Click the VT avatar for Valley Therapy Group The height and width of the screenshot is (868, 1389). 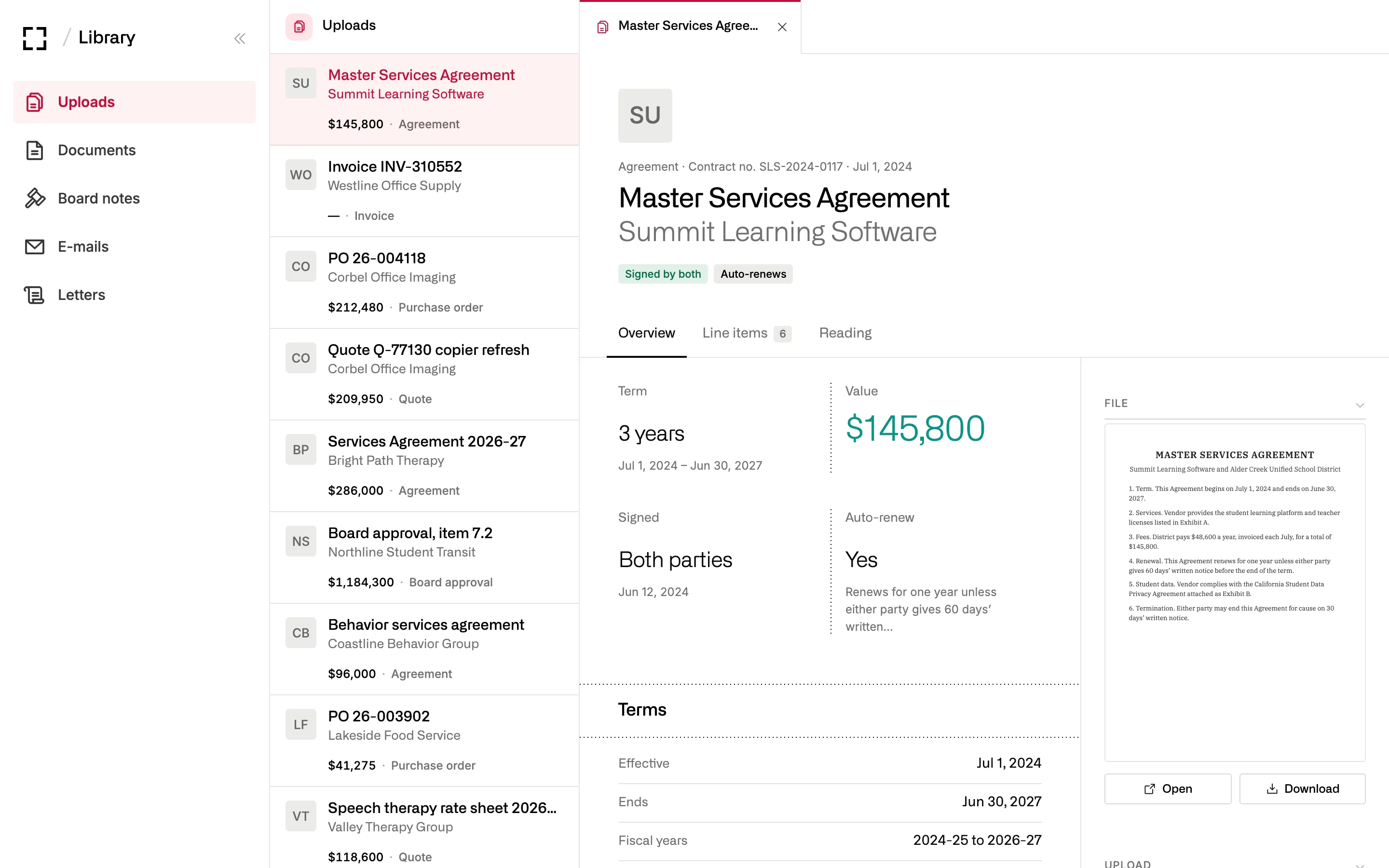tap(301, 816)
